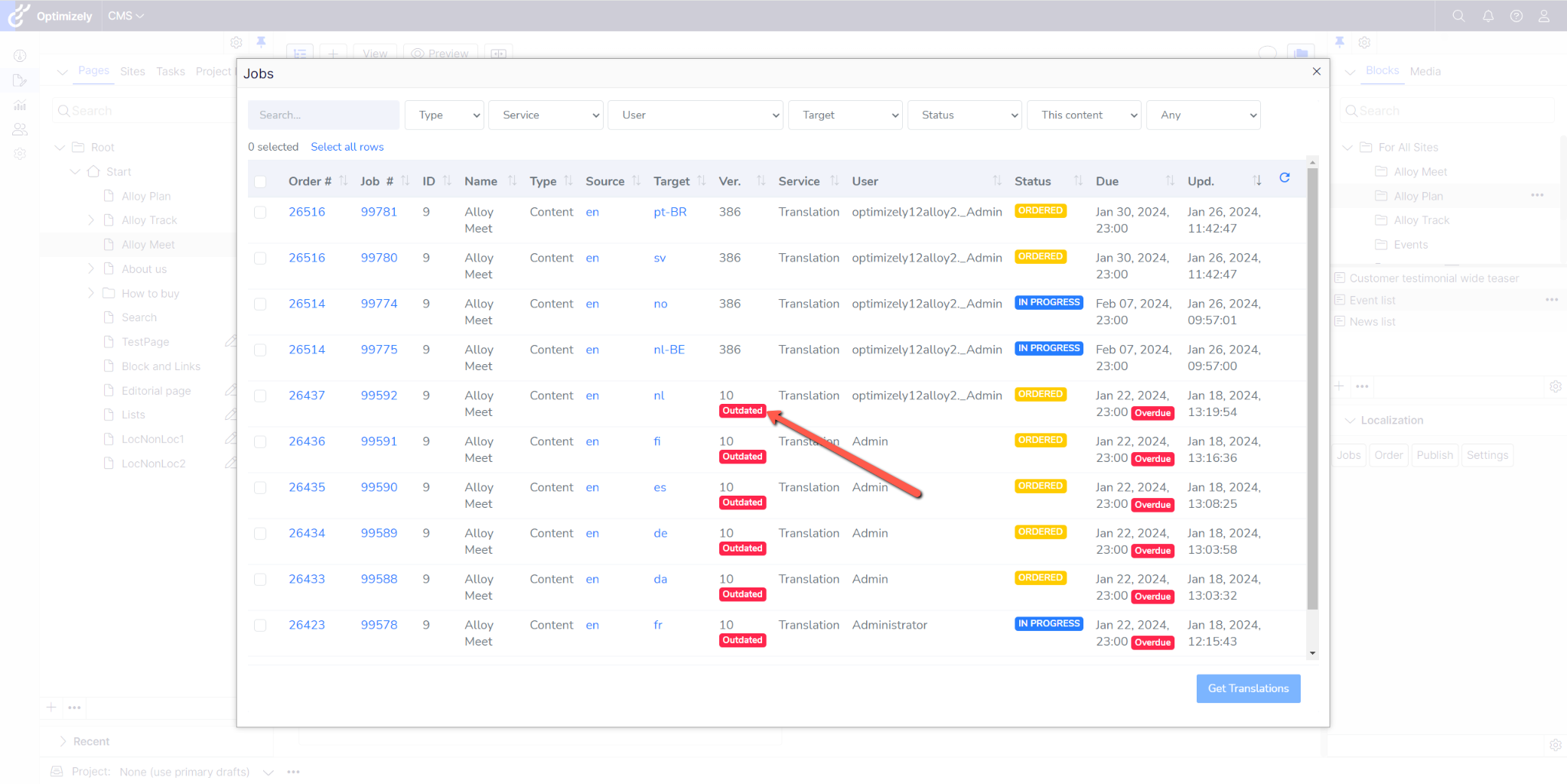Click the right assets pane pin icon
Screen dimensions: 1567x784
[1340, 42]
